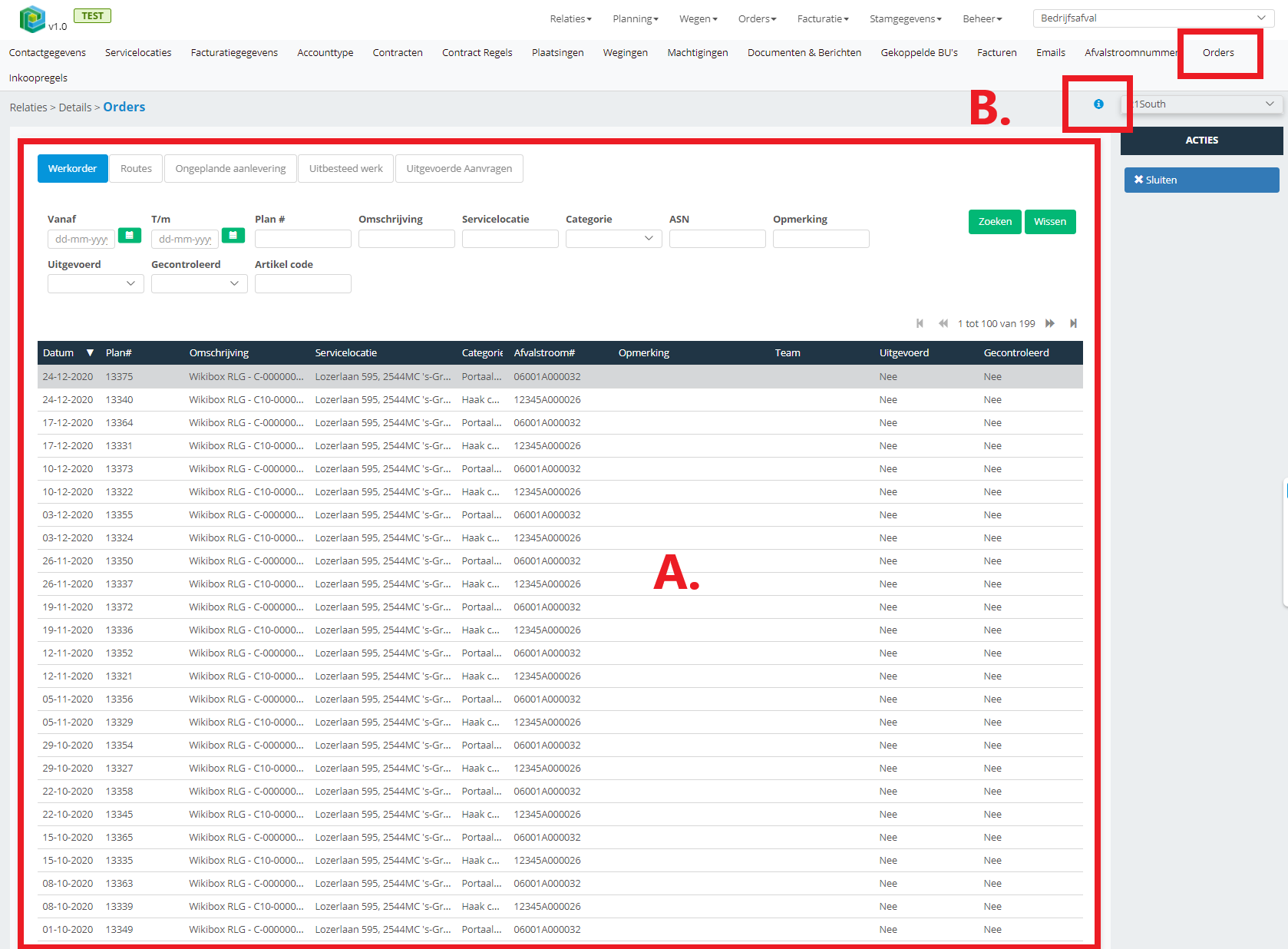Switch to Uitbesteed werk tab

coord(345,168)
